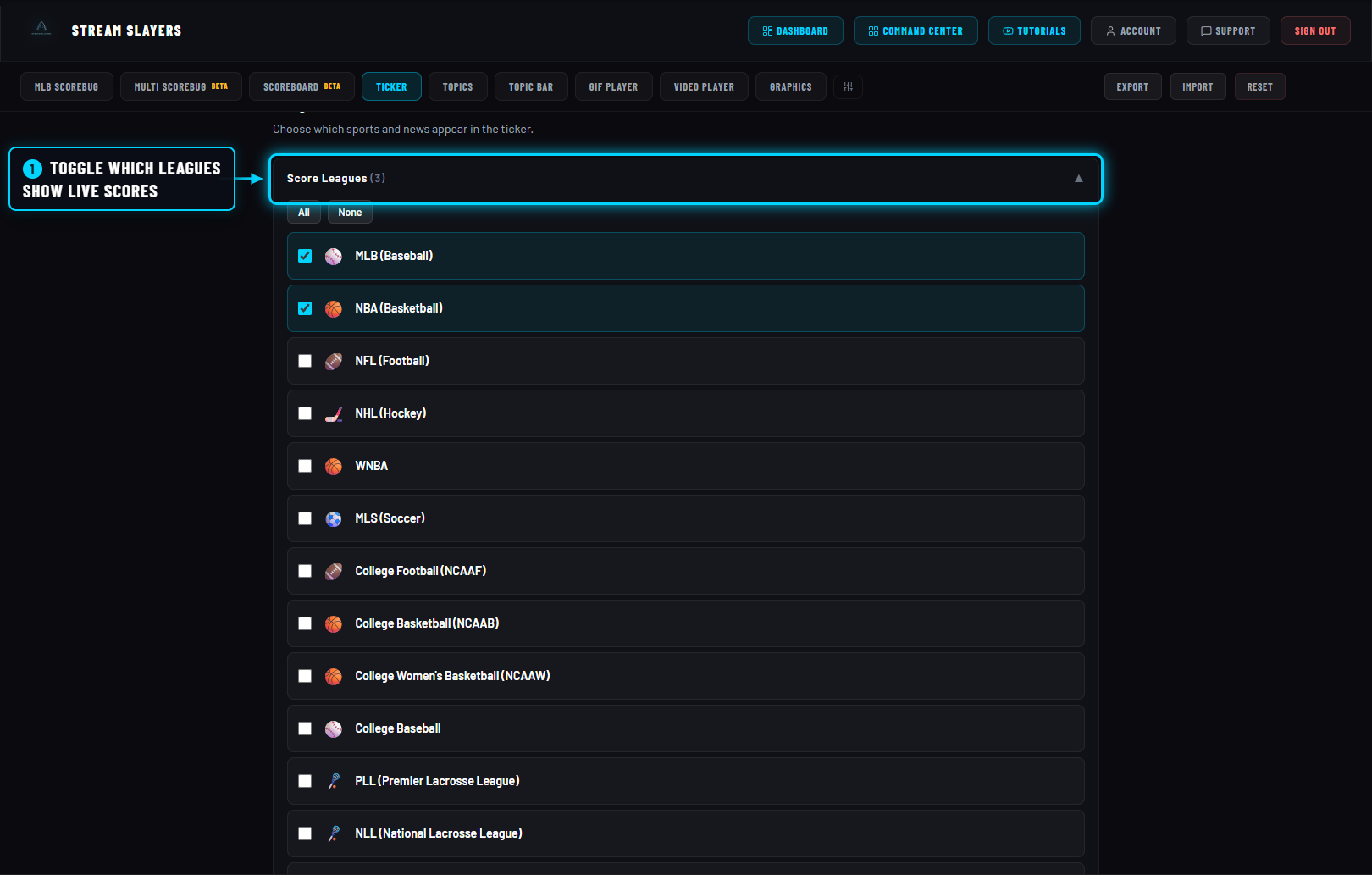
Task: Click the College Baseball label text
Action: click(398, 728)
